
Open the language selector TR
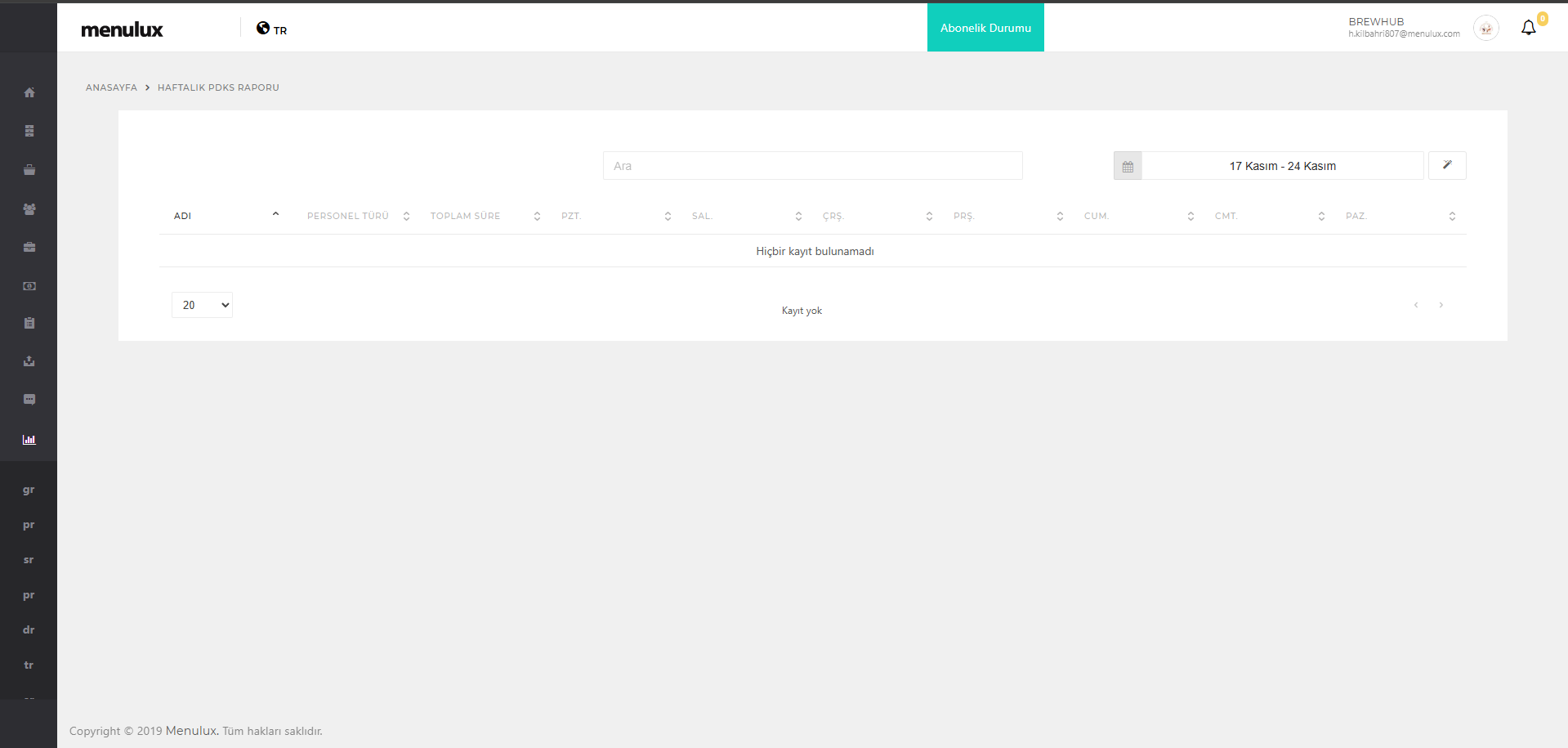tap(271, 29)
